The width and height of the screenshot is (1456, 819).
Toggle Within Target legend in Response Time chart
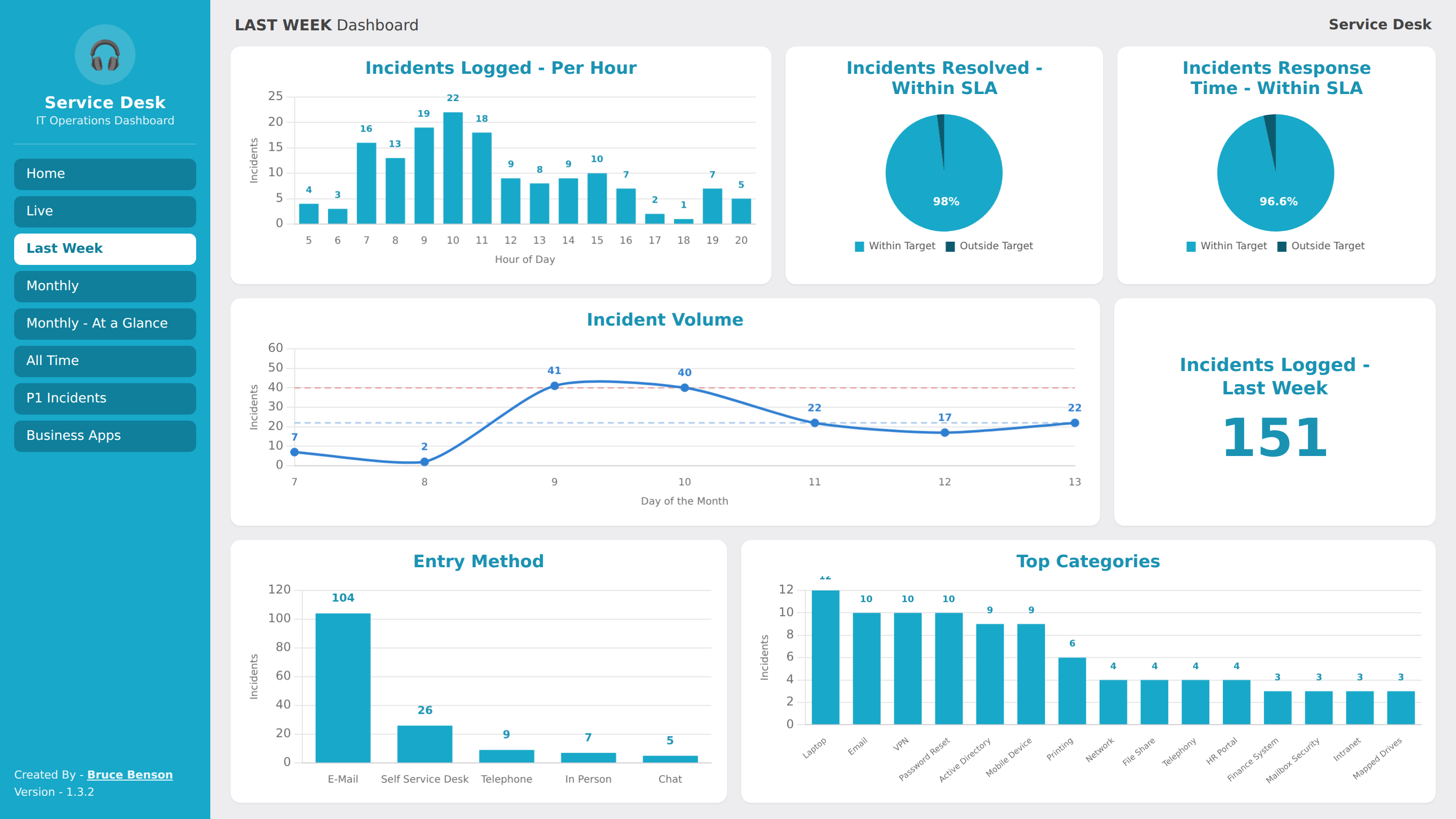(x=1226, y=246)
